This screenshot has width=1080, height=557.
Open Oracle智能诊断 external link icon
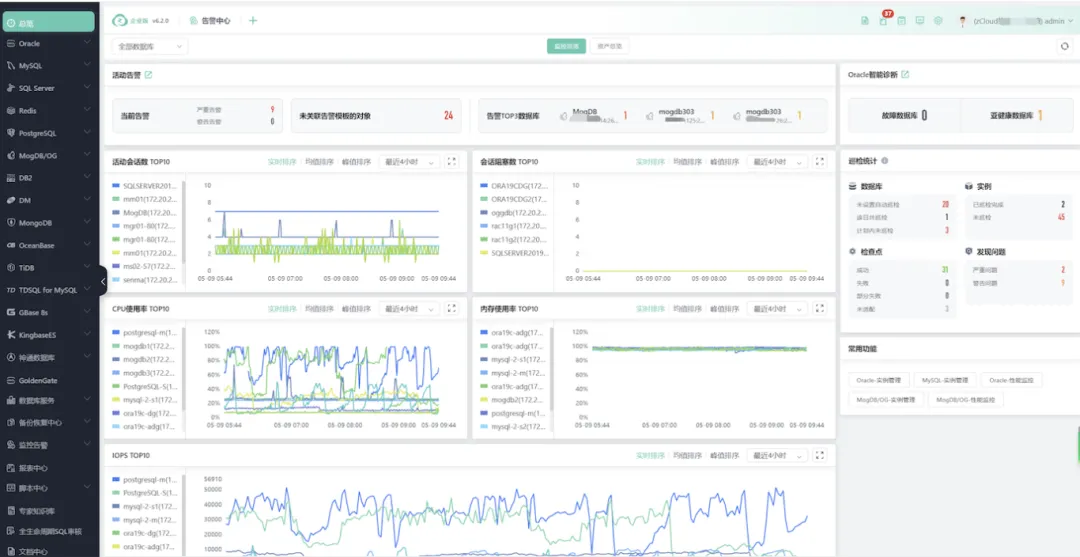pos(906,75)
